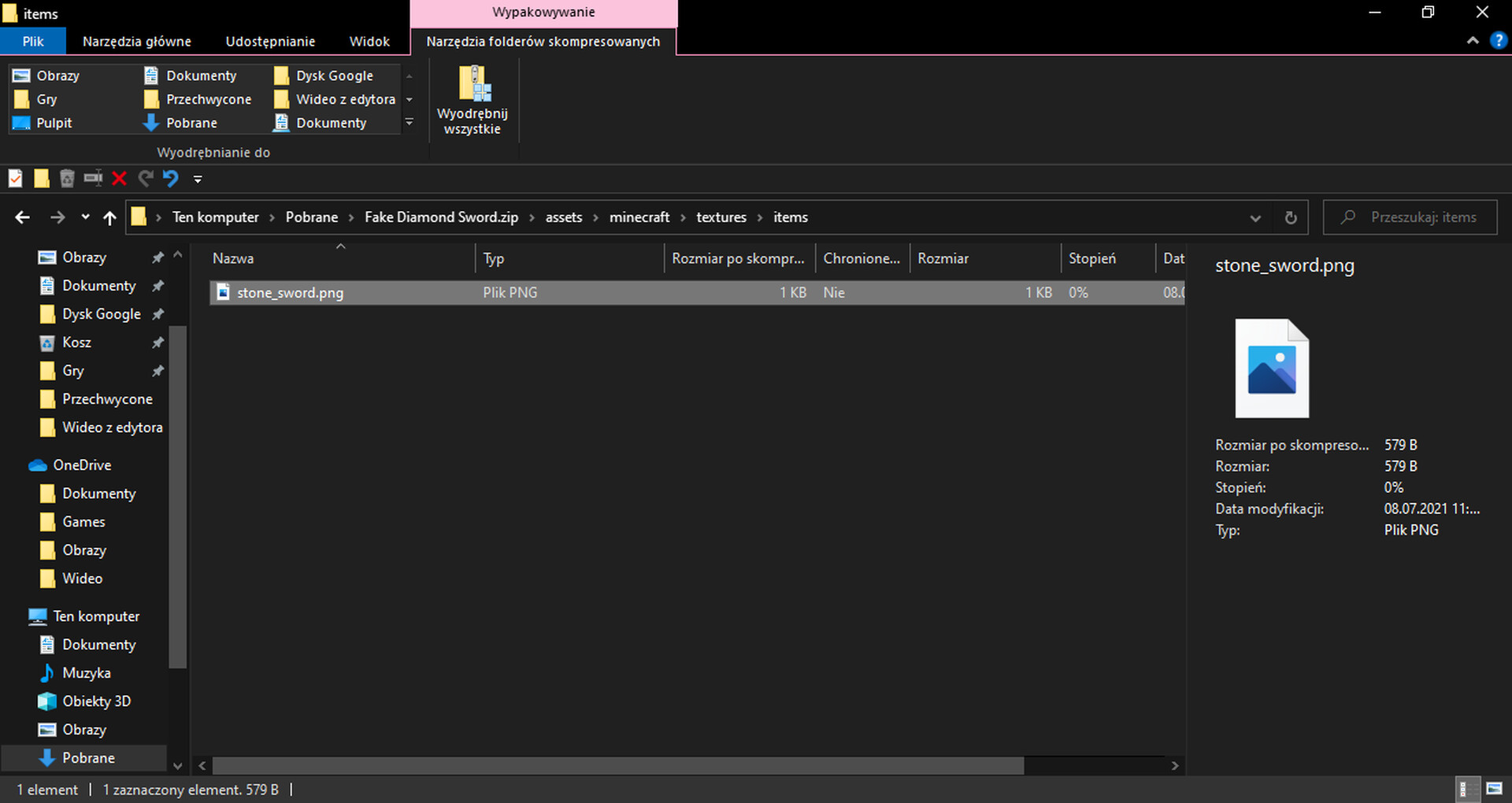Click the minecraft segment in the address path
The width and height of the screenshot is (1512, 803).
tap(639, 217)
